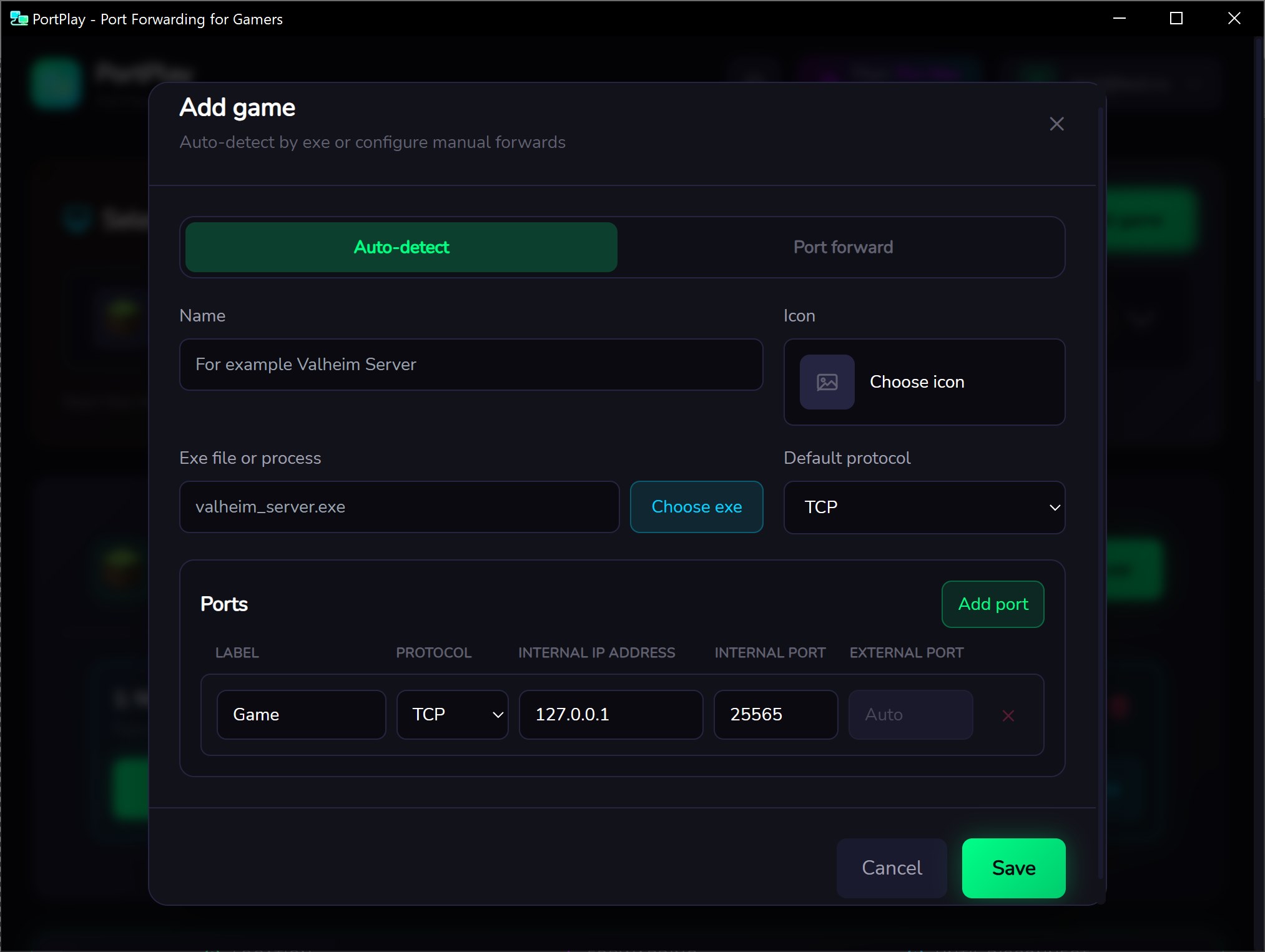Viewport: 1265px width, 952px height.
Task: Switch to the Auto-detect tab
Action: point(401,247)
